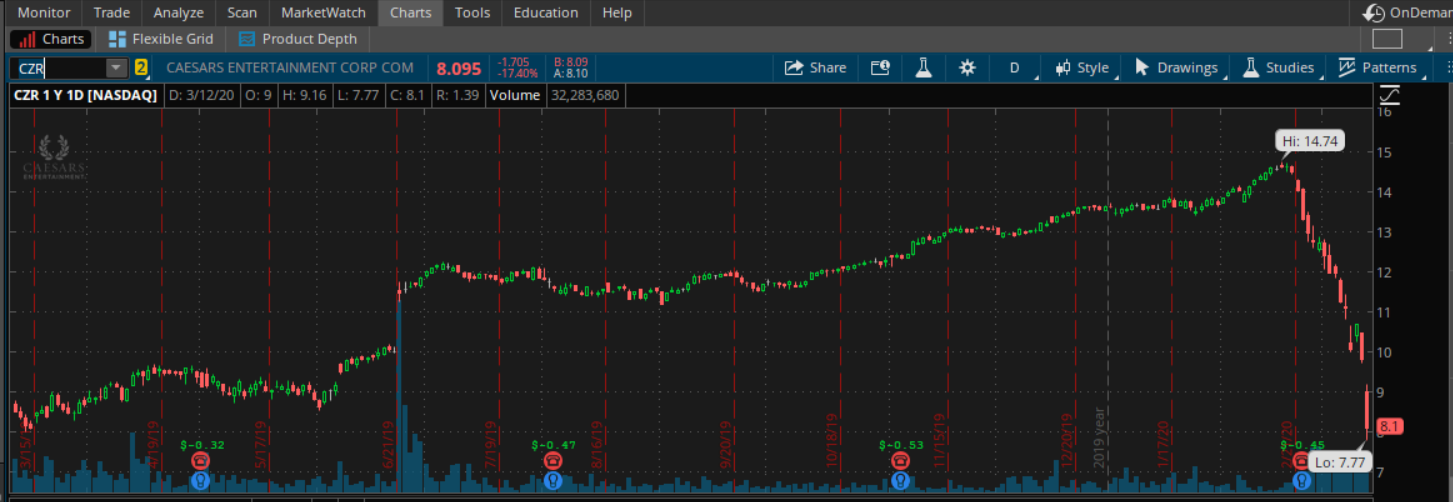1453x502 pixels.
Task: Click the CAESARS ENTERTAINMENT CORP COM description
Action: [x=290, y=68]
